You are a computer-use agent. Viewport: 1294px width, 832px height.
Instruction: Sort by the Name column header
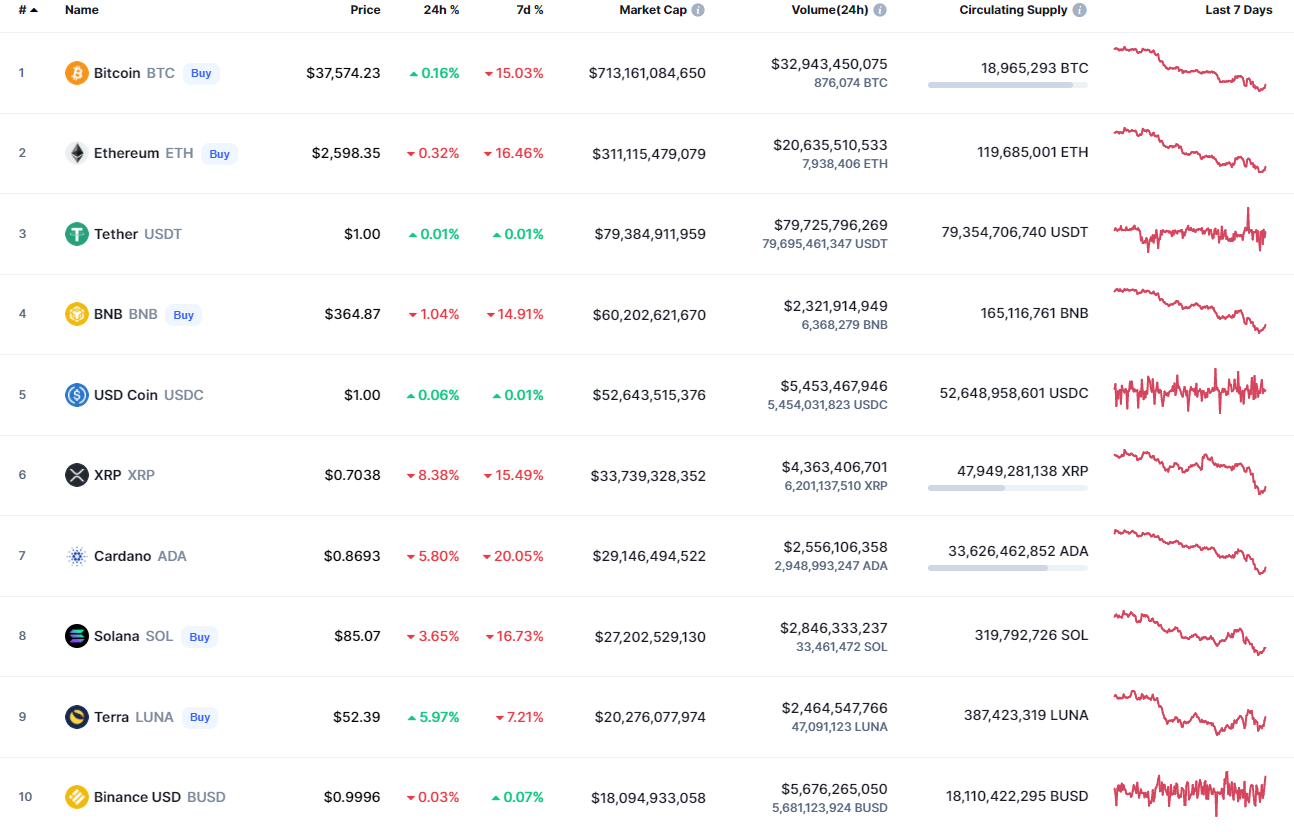pos(82,10)
